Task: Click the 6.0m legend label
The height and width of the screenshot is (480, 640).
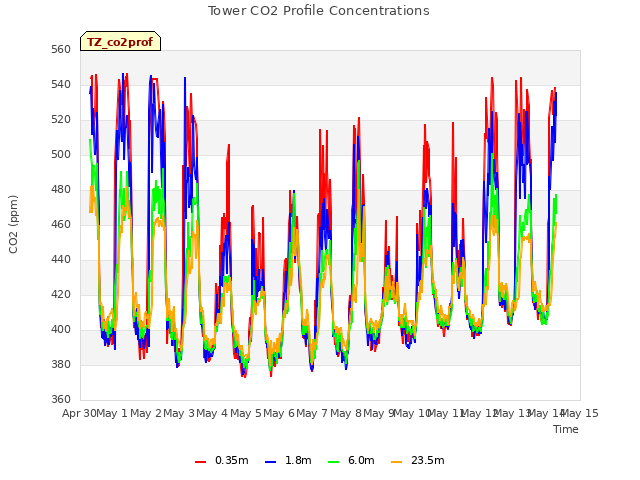Action: coord(361,460)
